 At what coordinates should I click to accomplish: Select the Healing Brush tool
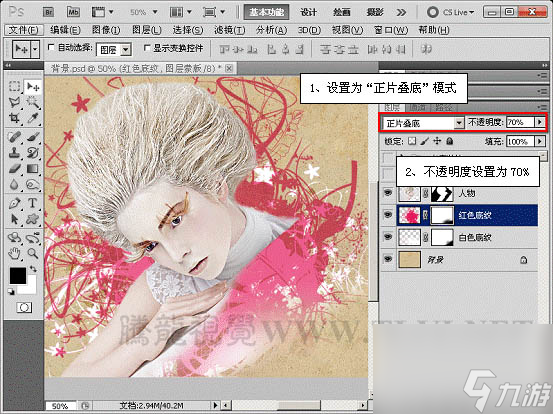click(x=14, y=136)
